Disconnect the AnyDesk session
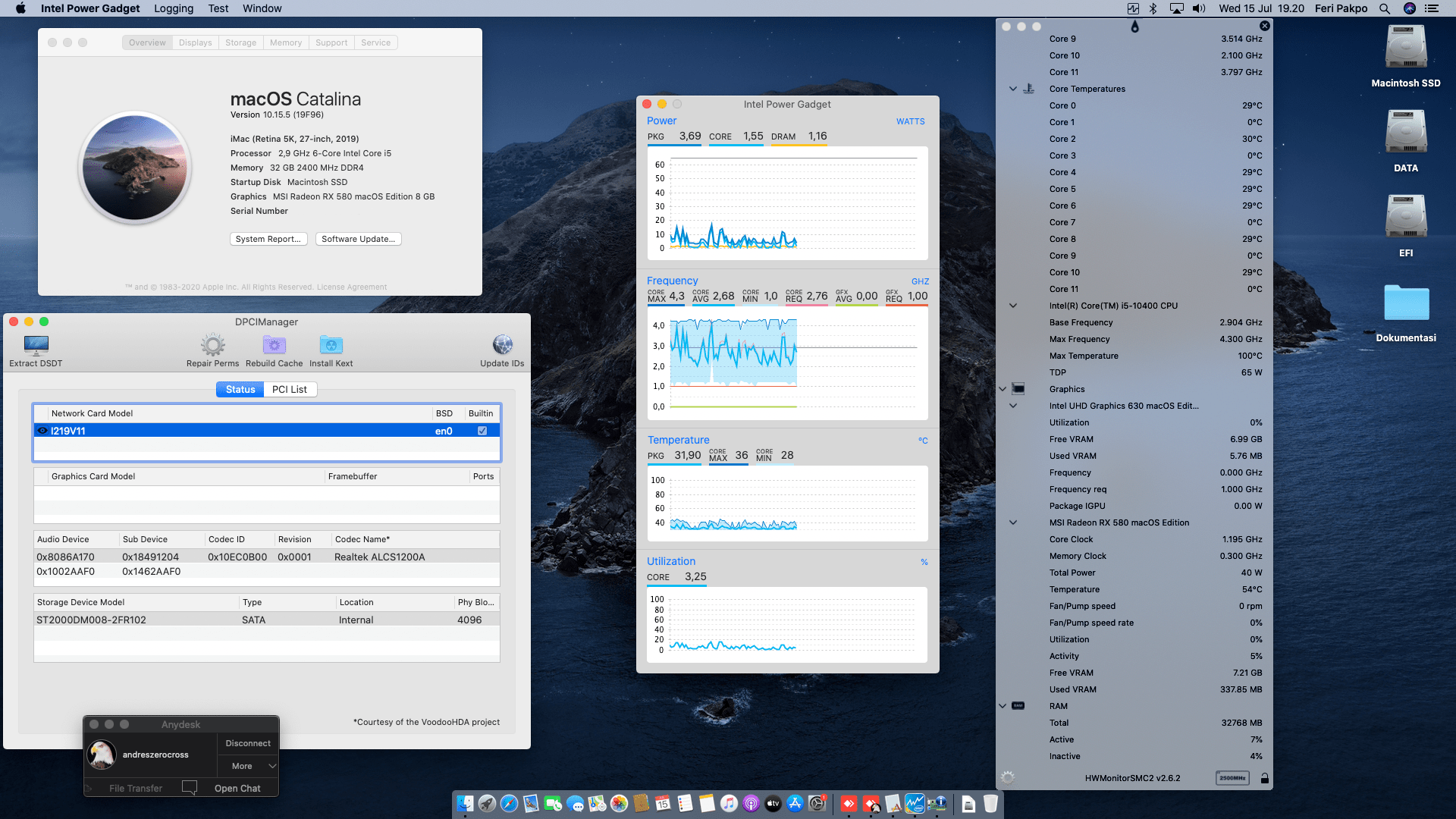The image size is (1456, 819). tap(247, 743)
